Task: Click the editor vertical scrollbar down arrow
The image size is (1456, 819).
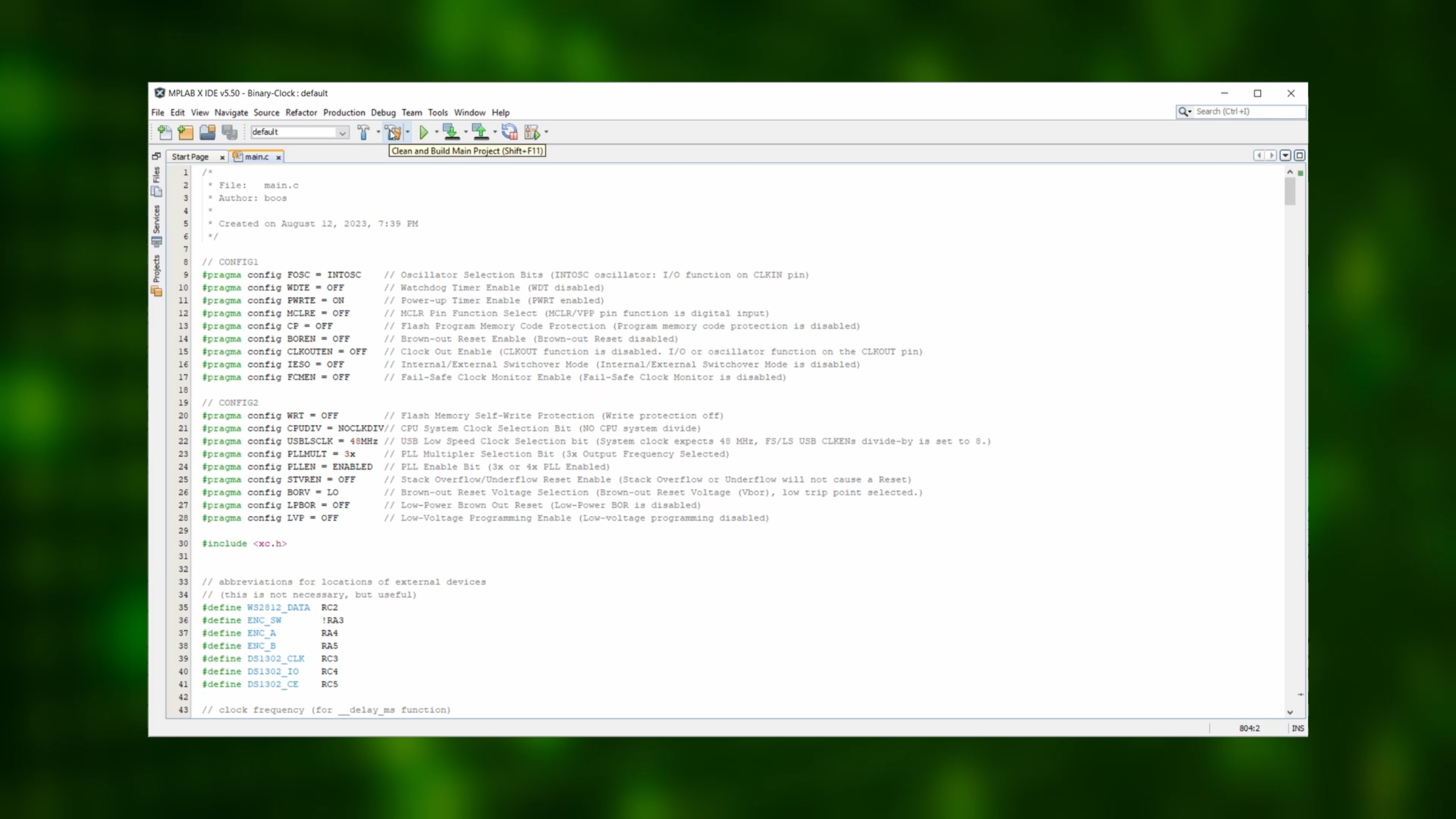Action: click(x=1290, y=712)
